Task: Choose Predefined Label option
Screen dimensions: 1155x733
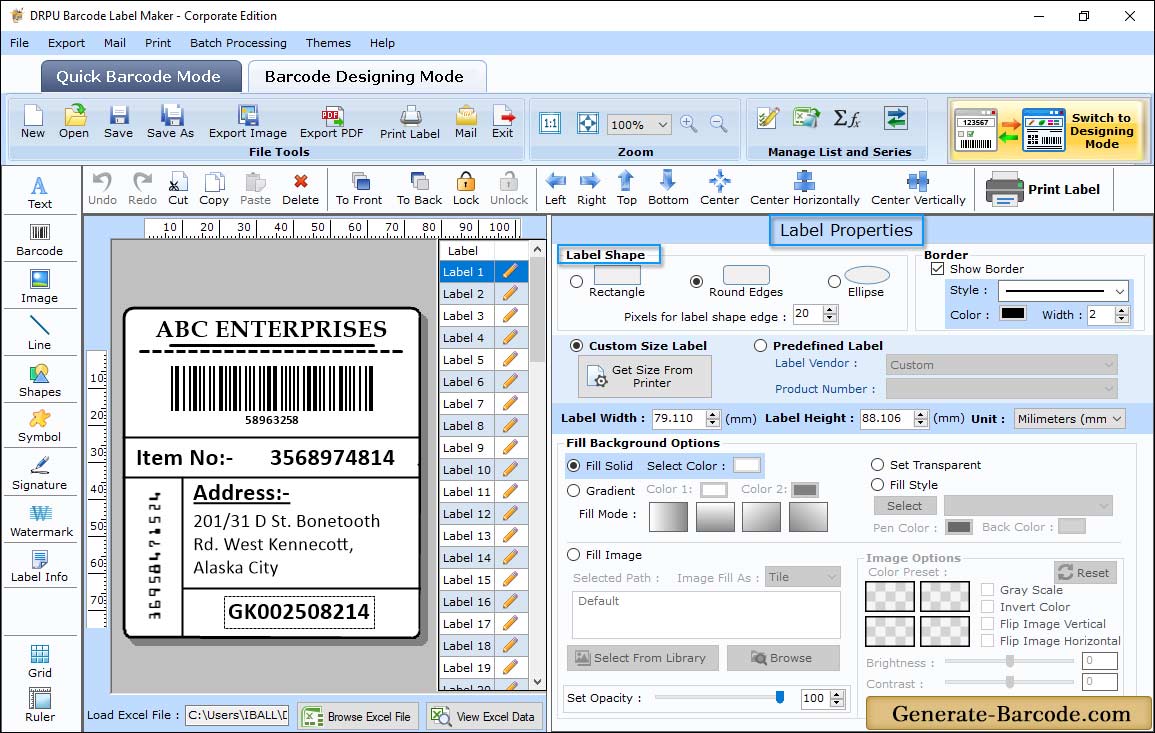Action: (x=760, y=346)
